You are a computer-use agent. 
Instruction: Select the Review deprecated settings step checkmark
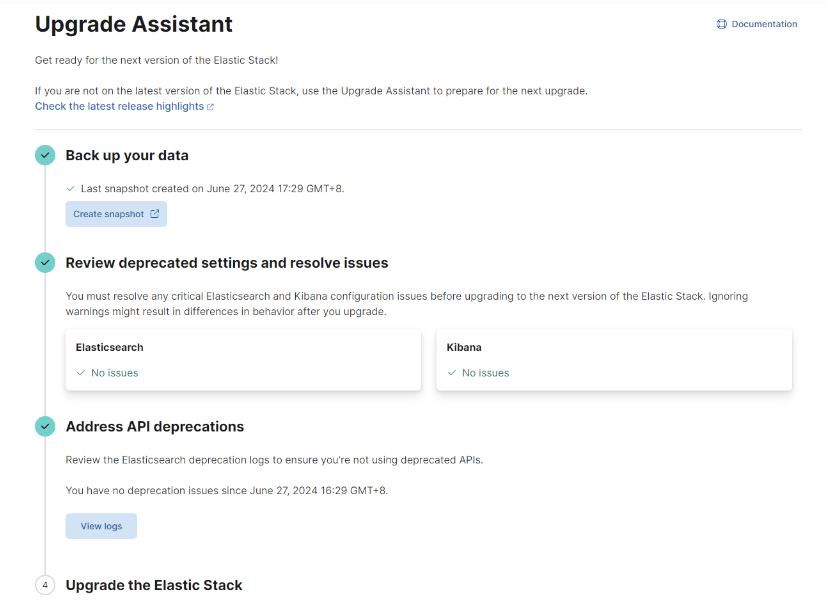point(45,262)
